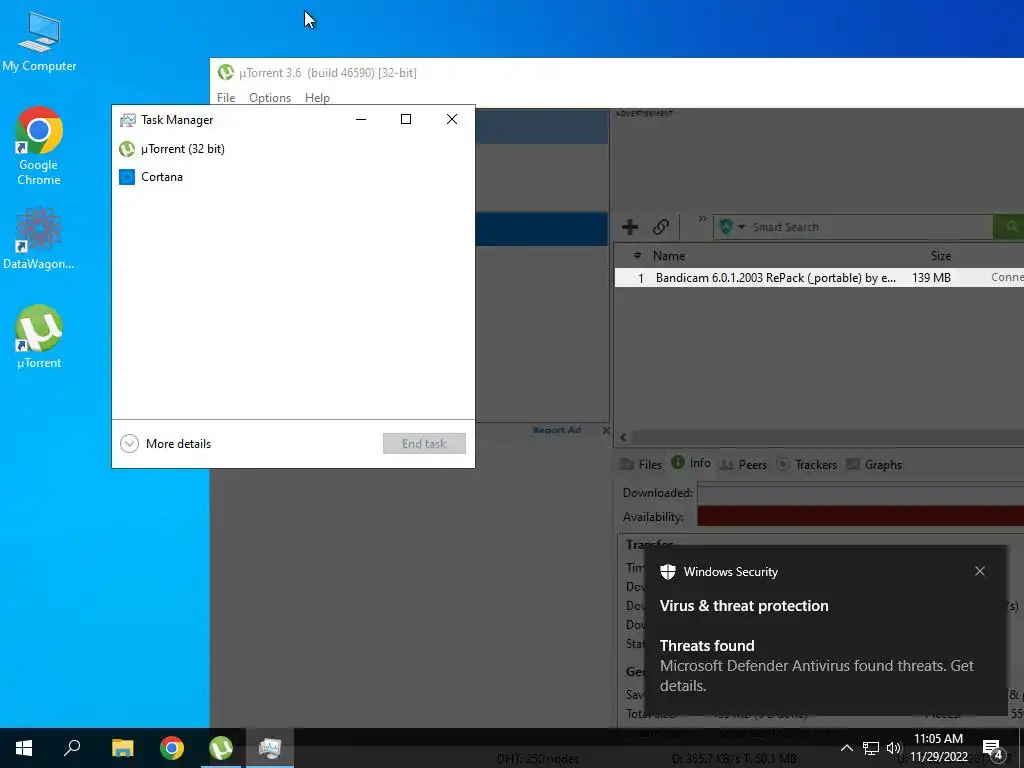
Task: Switch to the Graphs tab
Action: coord(874,464)
